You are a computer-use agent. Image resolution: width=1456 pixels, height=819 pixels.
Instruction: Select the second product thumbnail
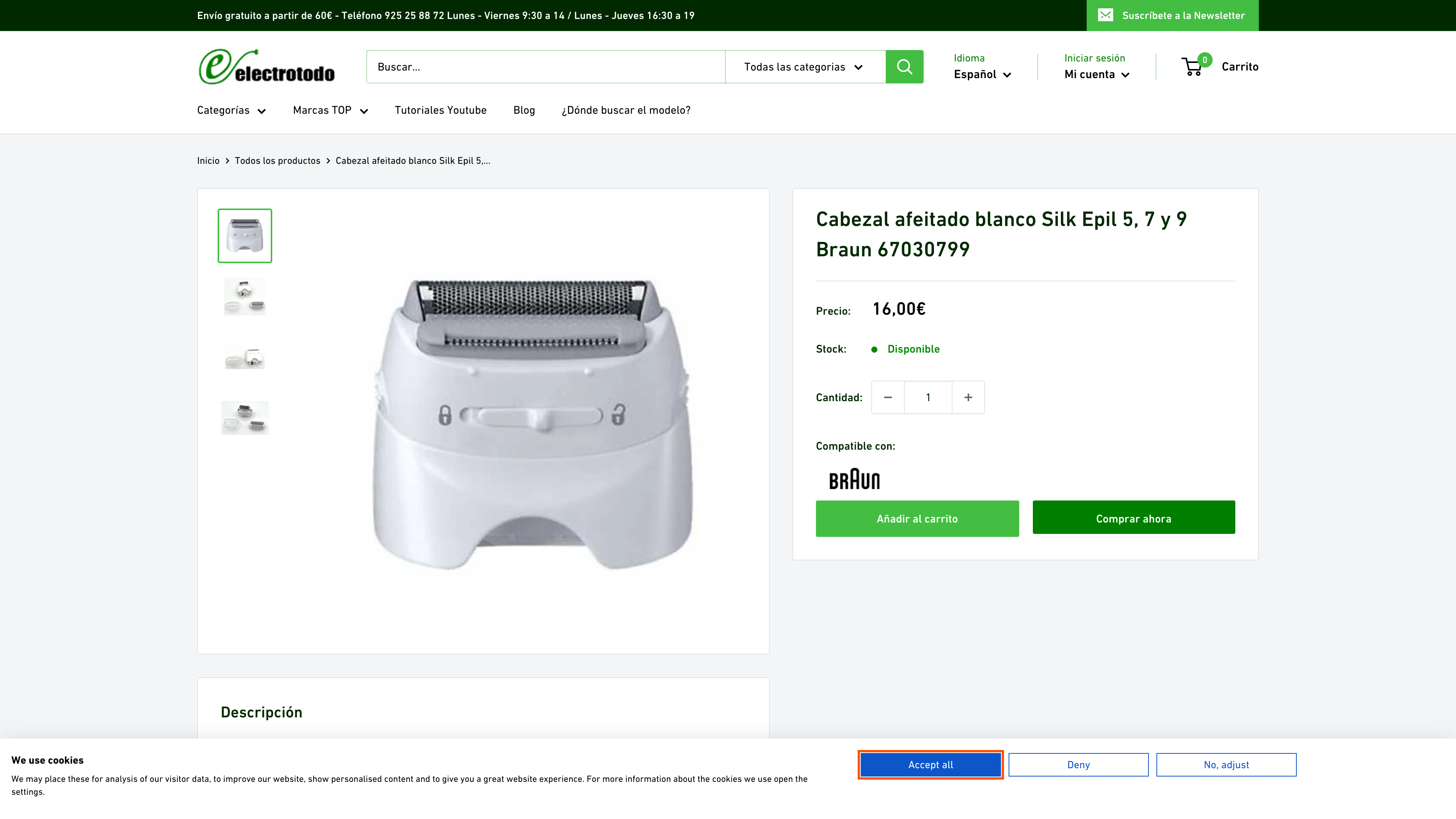[245, 296]
